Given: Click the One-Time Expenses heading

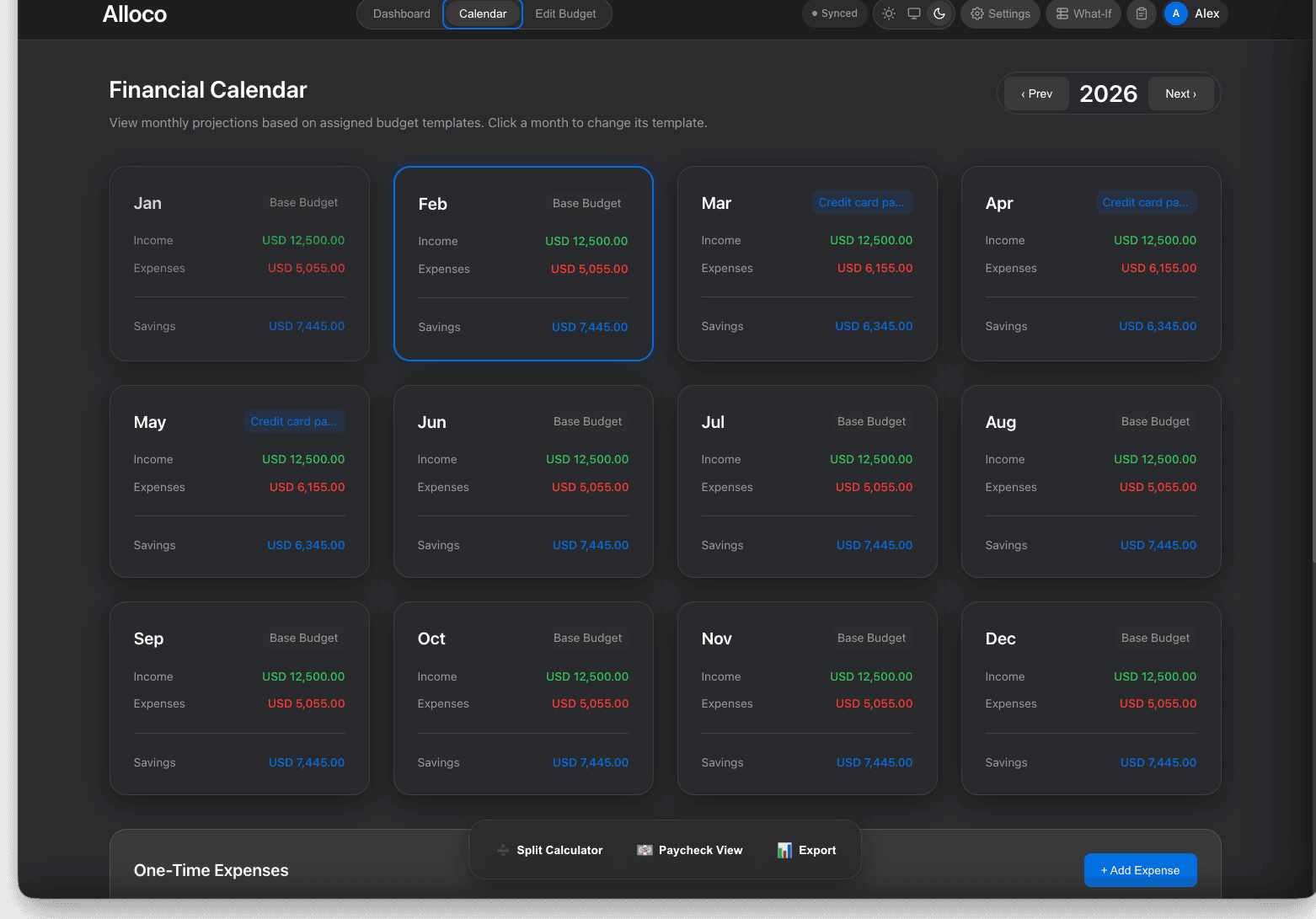Looking at the screenshot, I should (211, 870).
